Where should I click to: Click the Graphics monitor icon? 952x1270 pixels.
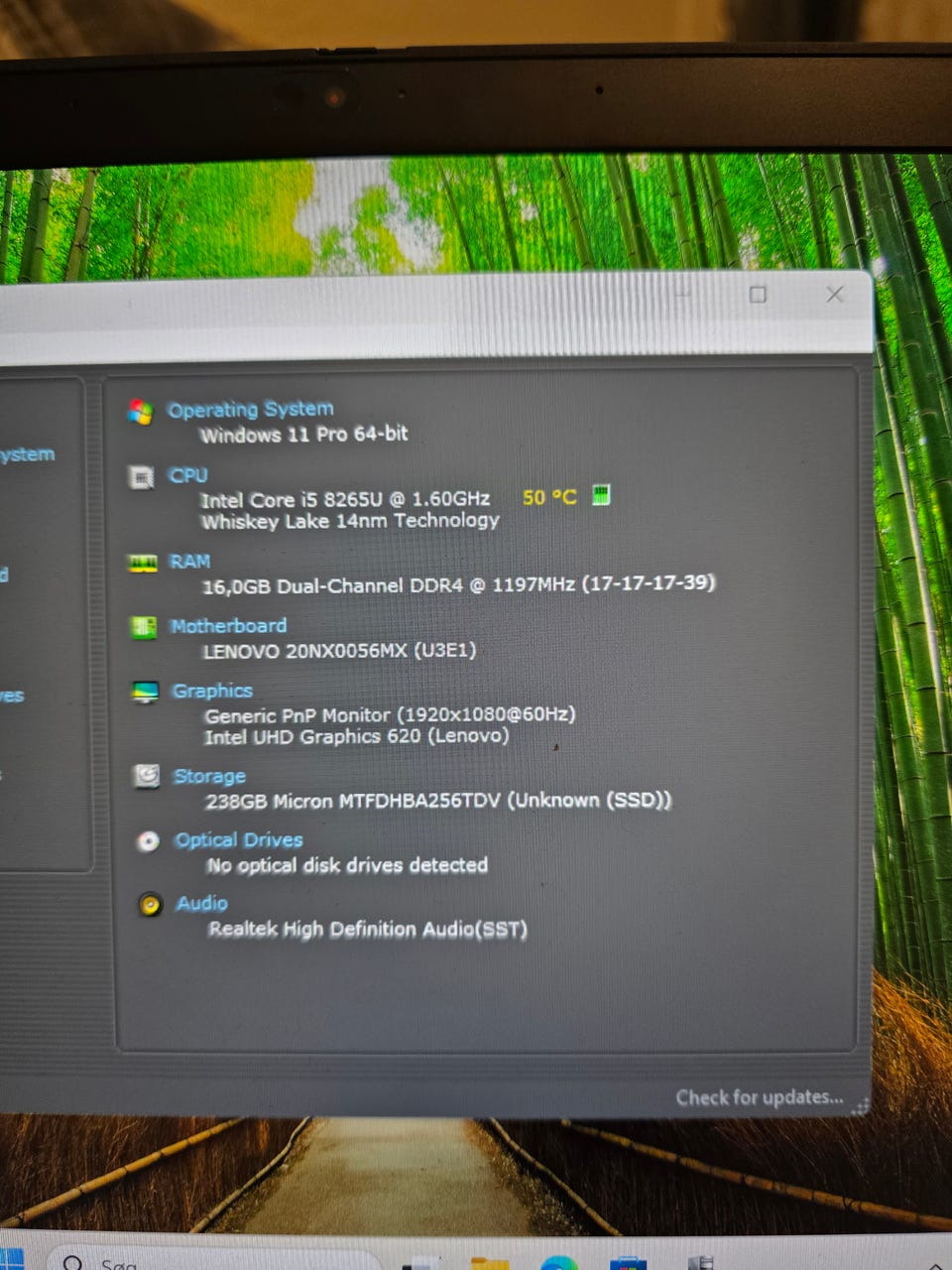[146, 693]
